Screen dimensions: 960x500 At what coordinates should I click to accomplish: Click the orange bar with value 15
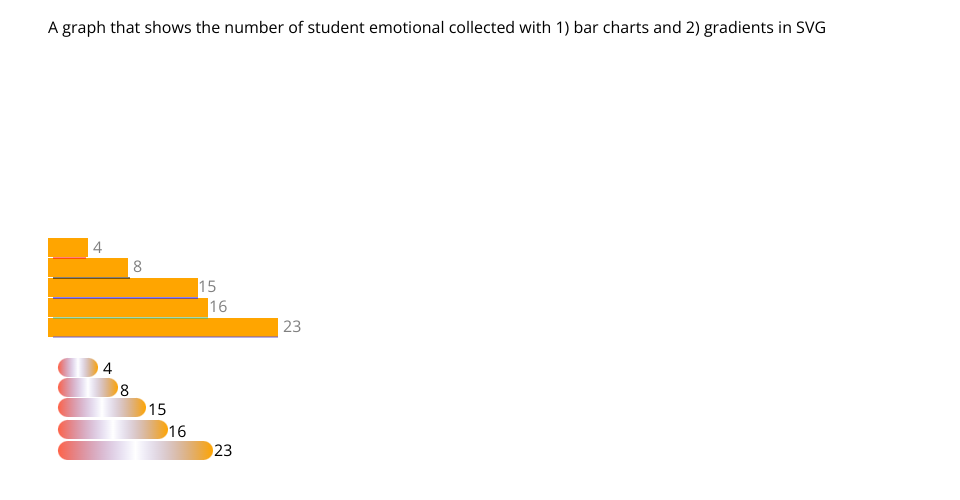122,287
